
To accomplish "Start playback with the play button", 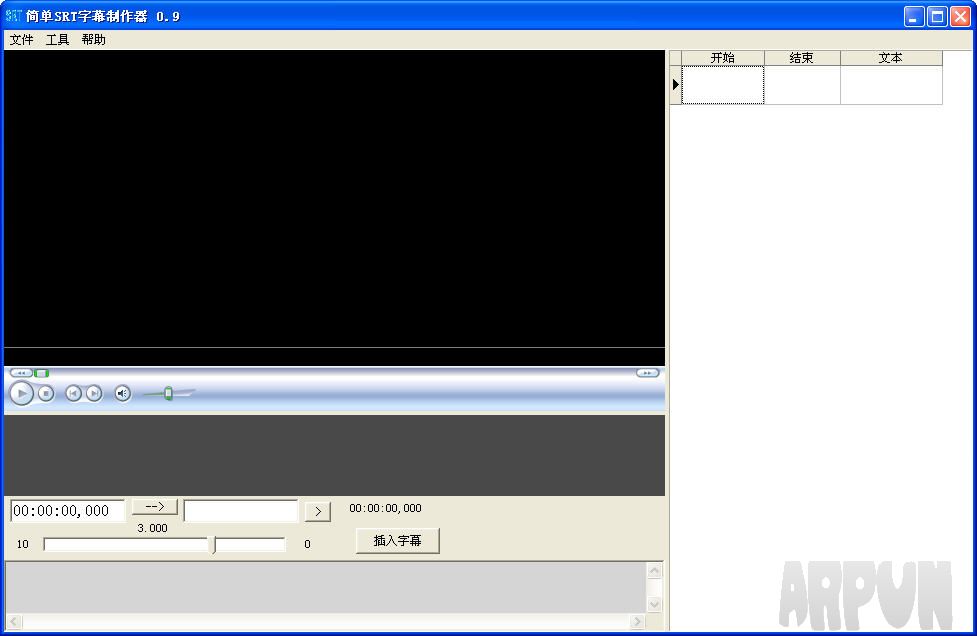I will click(x=22, y=394).
